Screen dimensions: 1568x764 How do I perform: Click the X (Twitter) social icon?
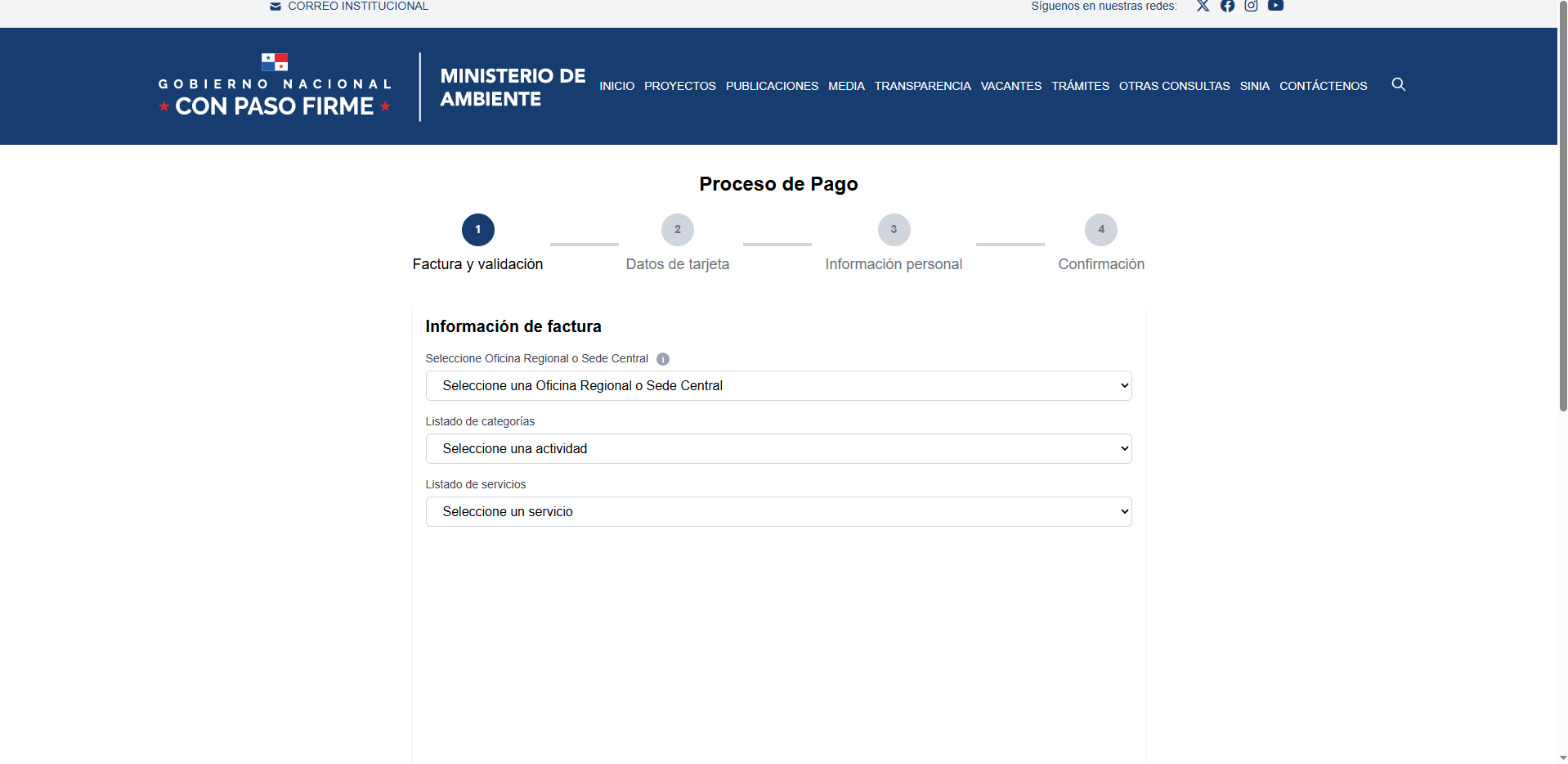pos(1203,6)
